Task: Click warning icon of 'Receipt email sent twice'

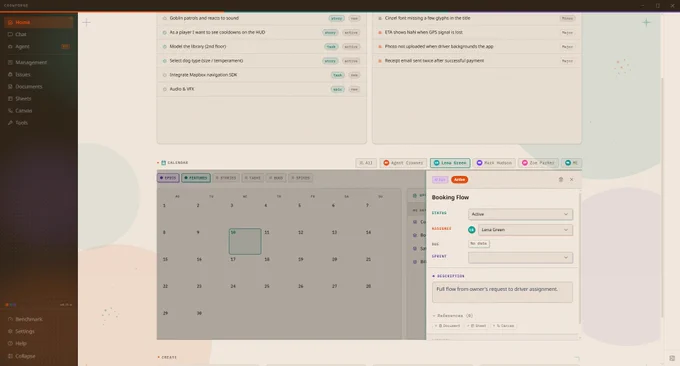Action: pos(380,61)
